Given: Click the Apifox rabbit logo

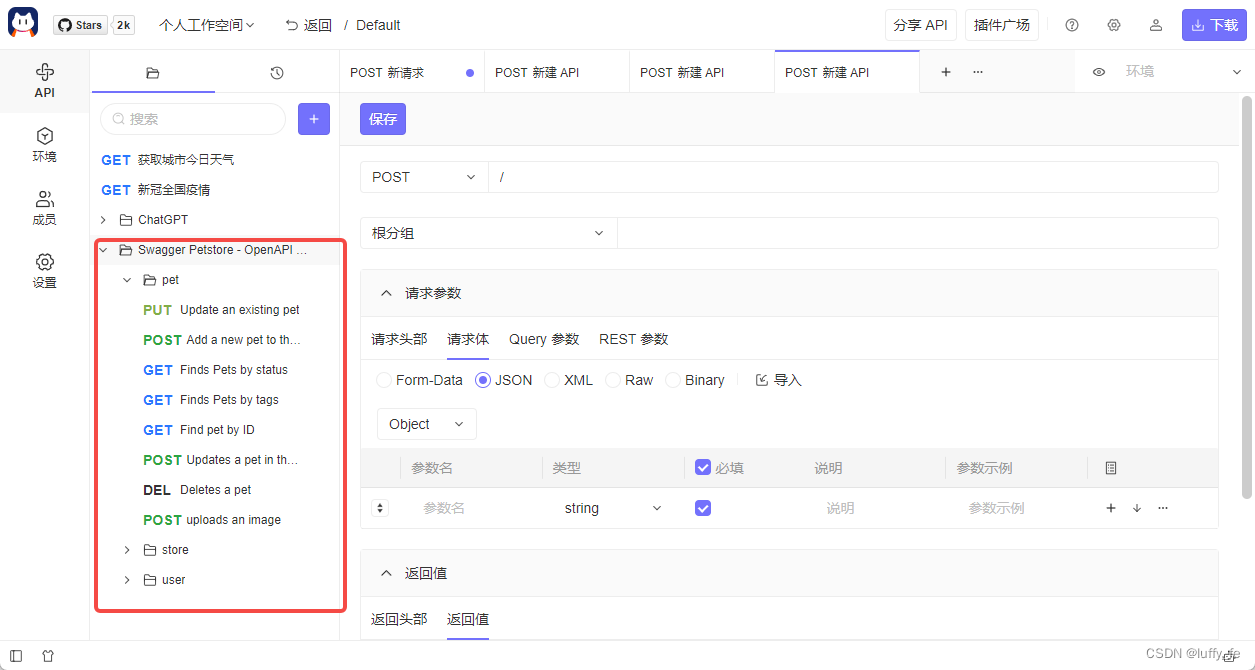Looking at the screenshot, I should (x=22, y=23).
